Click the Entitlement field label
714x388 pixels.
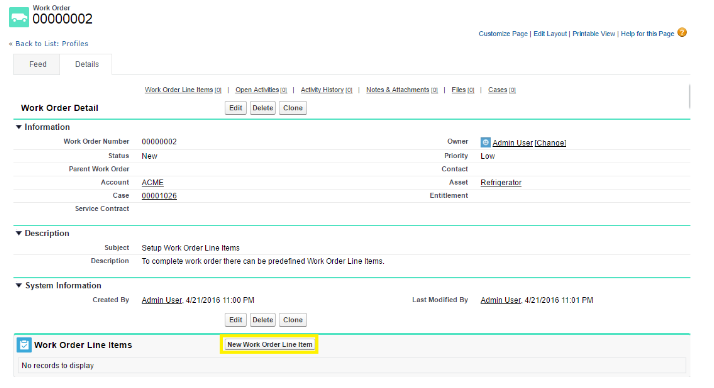[x=449, y=195]
